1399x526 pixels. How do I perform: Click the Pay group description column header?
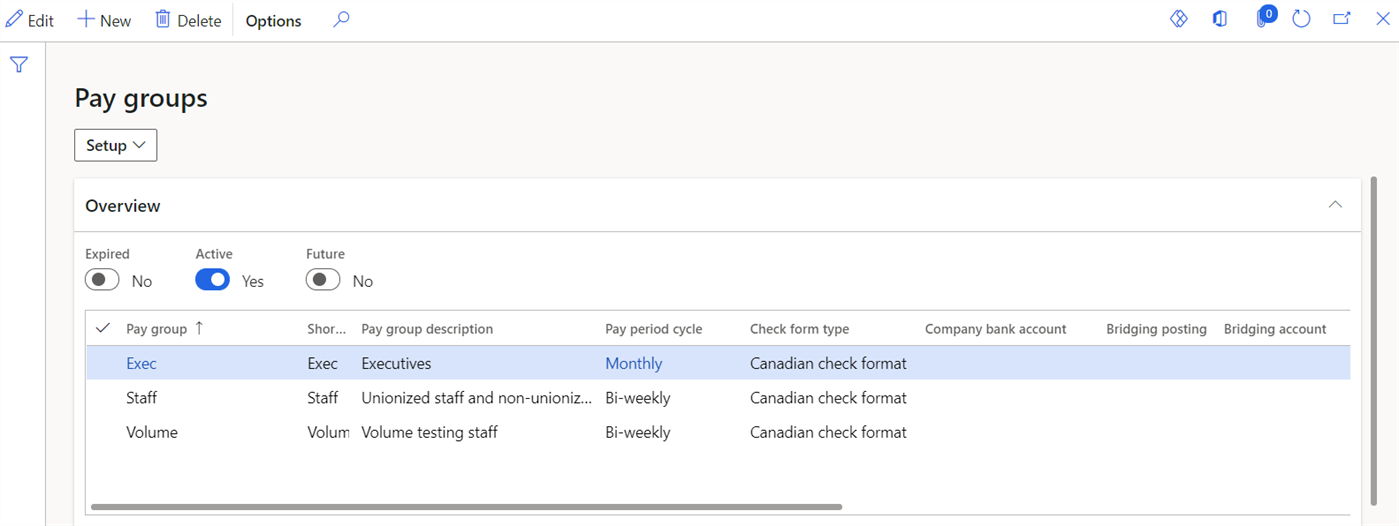point(427,329)
